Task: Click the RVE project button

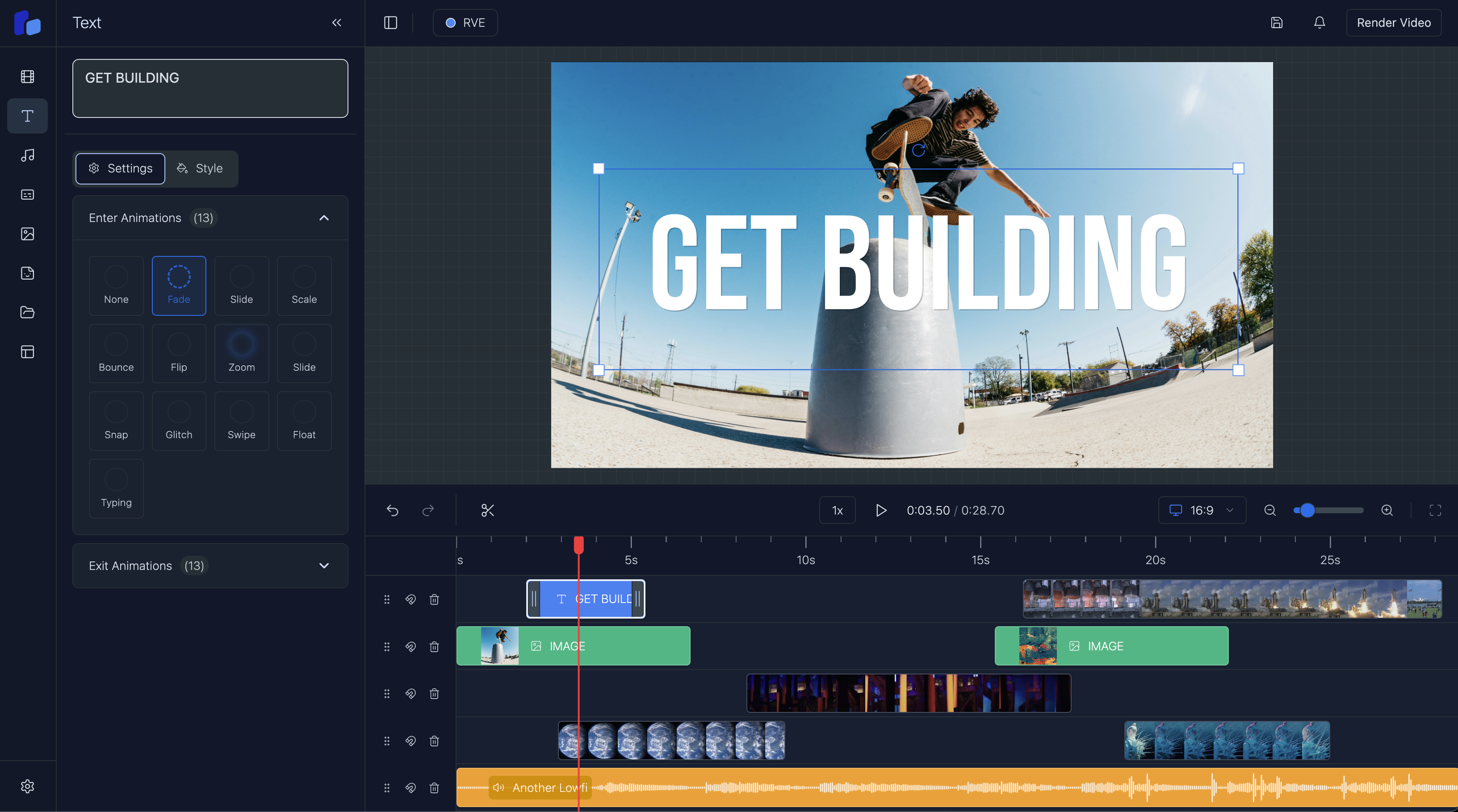Action: (465, 23)
